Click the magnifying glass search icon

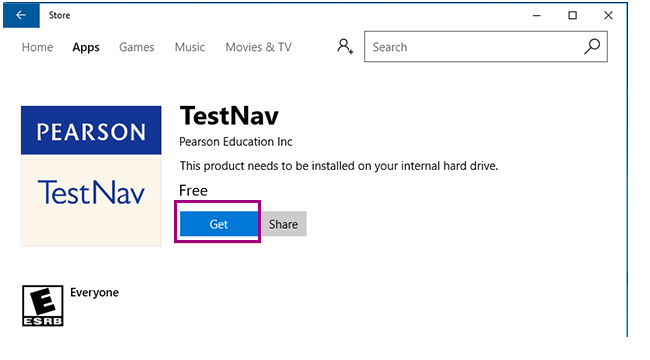[x=592, y=46]
